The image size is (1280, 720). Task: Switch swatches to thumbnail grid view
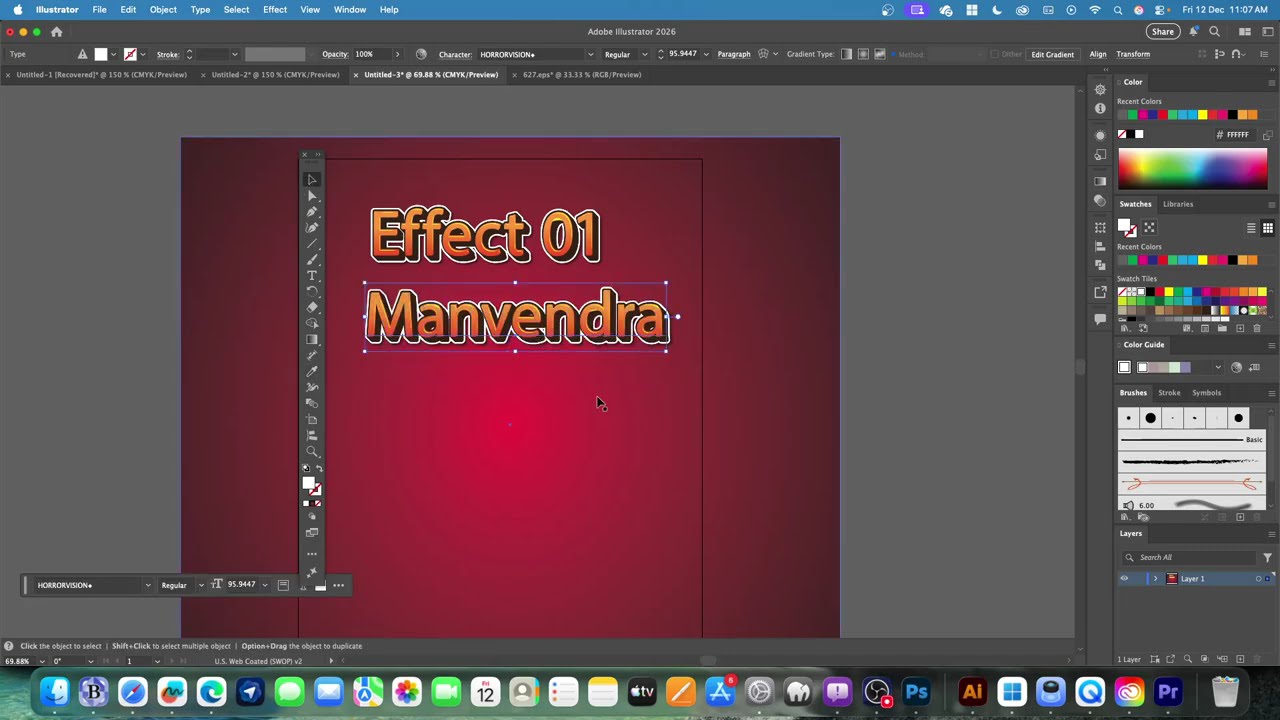click(1267, 228)
